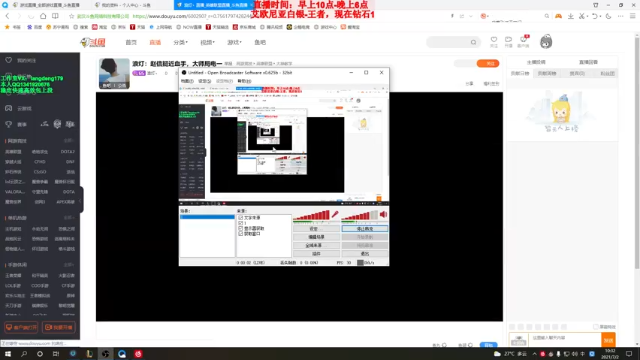Switch to the 个人中心 browser tab
Screen dimensions: 640x360
click(x=127, y=5)
